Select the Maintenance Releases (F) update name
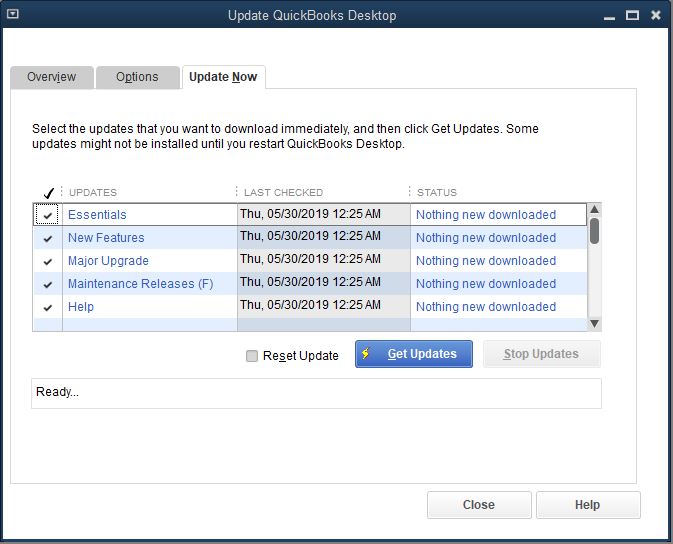This screenshot has height=544, width=673. (141, 284)
